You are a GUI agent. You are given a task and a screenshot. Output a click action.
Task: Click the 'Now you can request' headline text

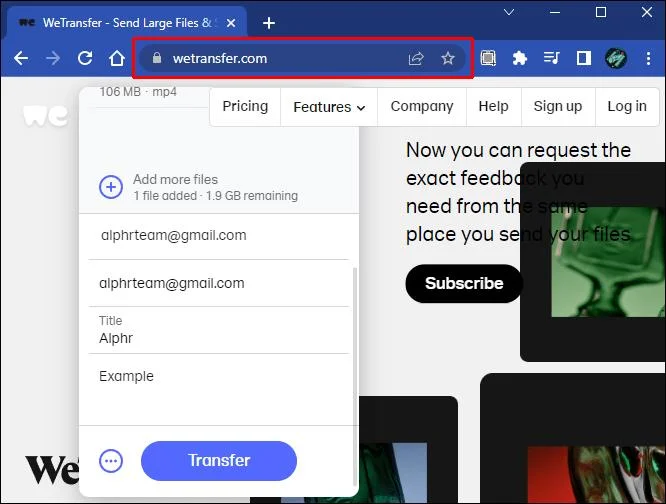click(x=518, y=192)
